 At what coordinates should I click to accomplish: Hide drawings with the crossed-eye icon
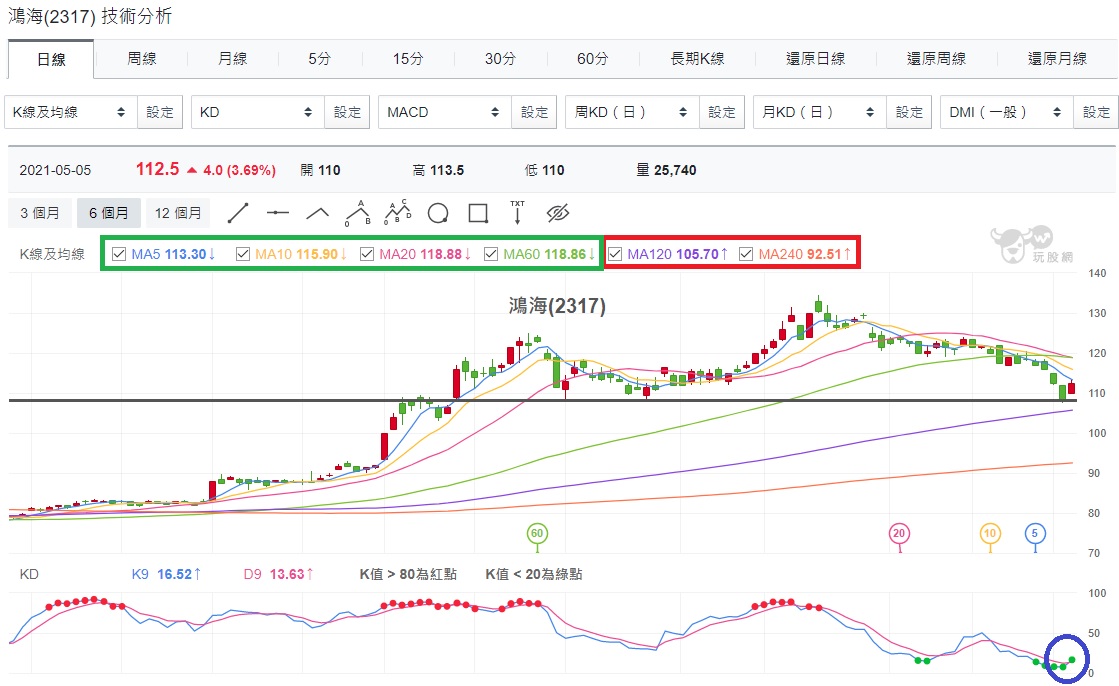557,213
